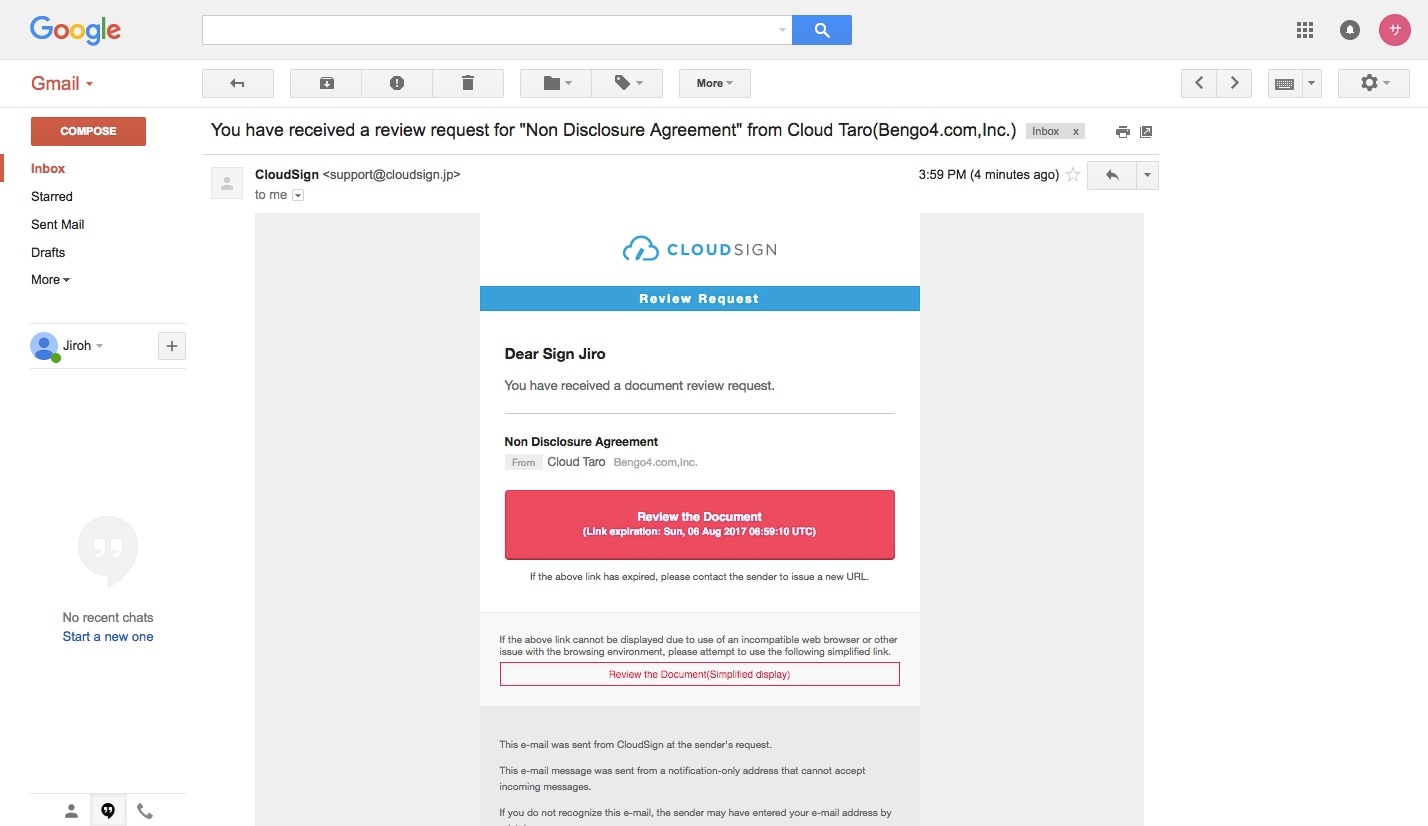Click Start a new one link
The width and height of the screenshot is (1428, 826).
[108, 637]
